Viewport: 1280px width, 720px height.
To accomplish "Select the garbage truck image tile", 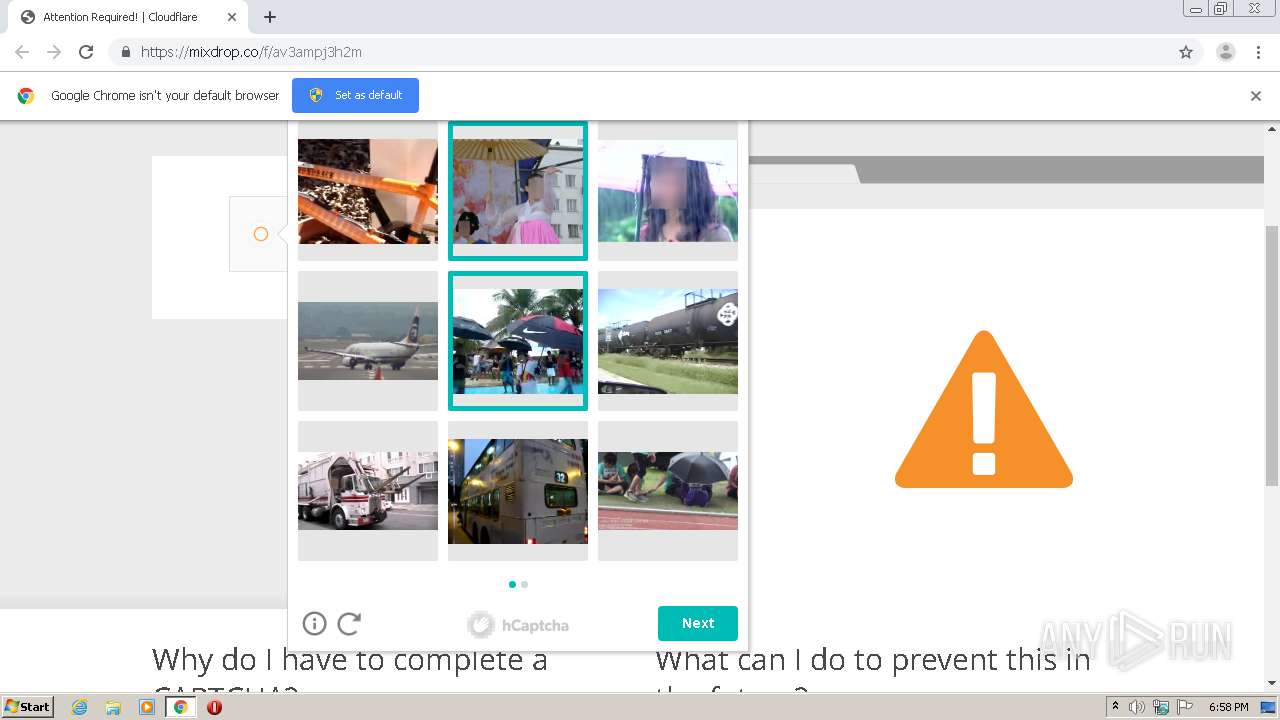I will pyautogui.click(x=368, y=491).
